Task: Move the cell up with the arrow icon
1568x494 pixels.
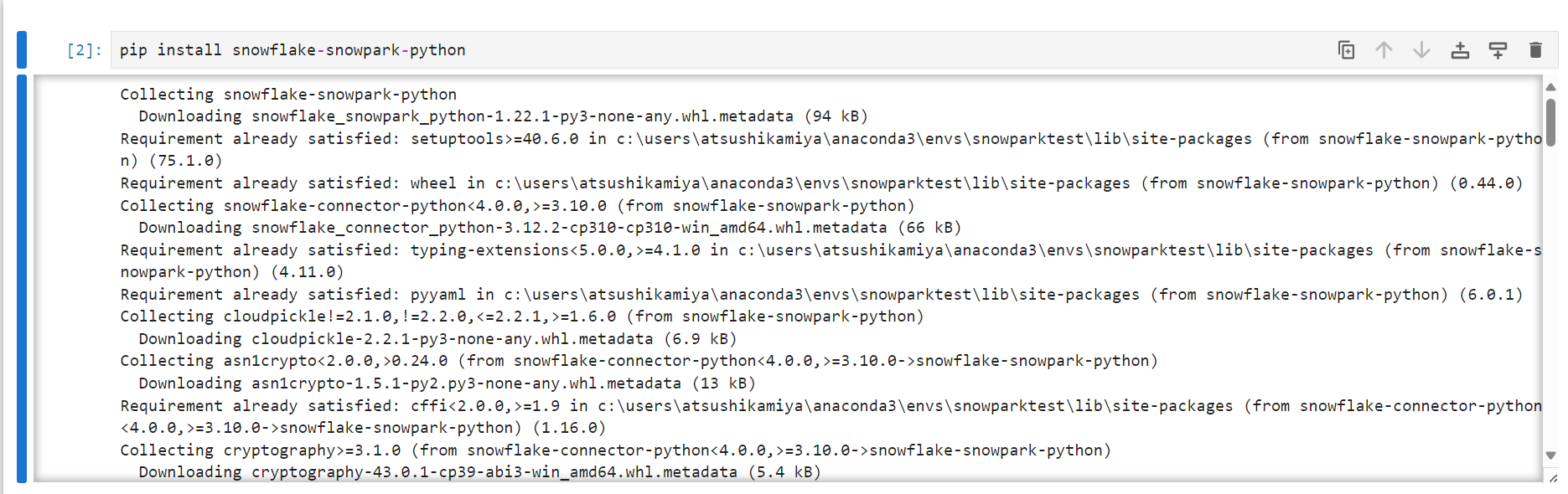Action: (1384, 50)
